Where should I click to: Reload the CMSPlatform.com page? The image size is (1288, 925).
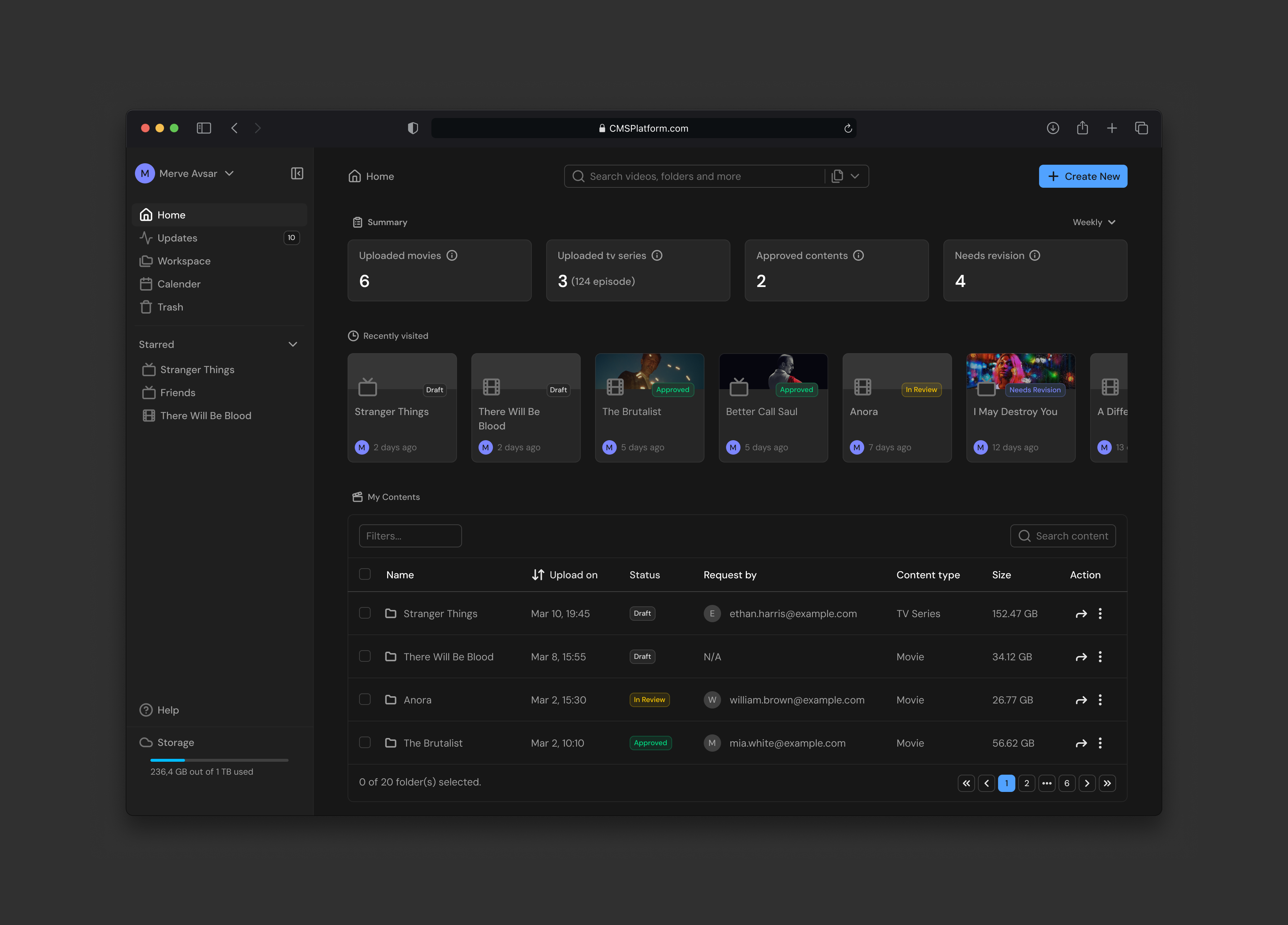point(848,128)
